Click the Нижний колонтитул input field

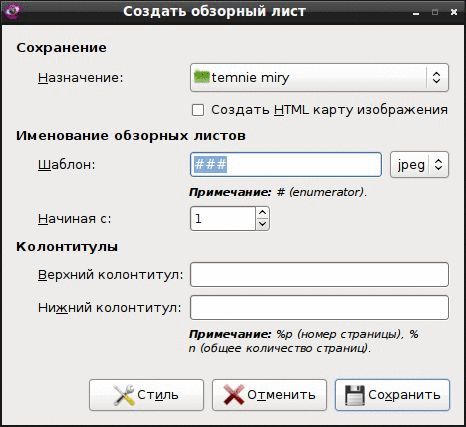pyautogui.click(x=319, y=307)
